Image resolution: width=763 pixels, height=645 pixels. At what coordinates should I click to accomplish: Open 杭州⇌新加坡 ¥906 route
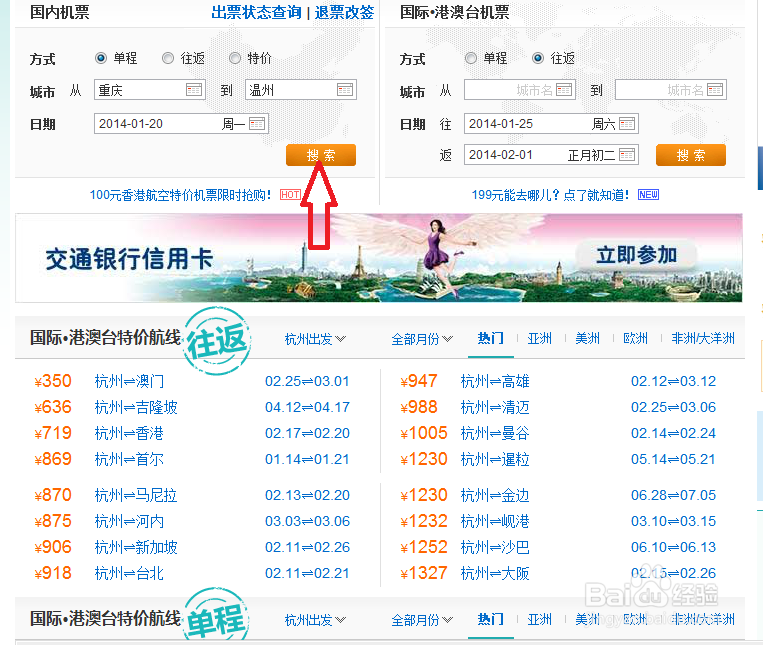click(x=136, y=547)
